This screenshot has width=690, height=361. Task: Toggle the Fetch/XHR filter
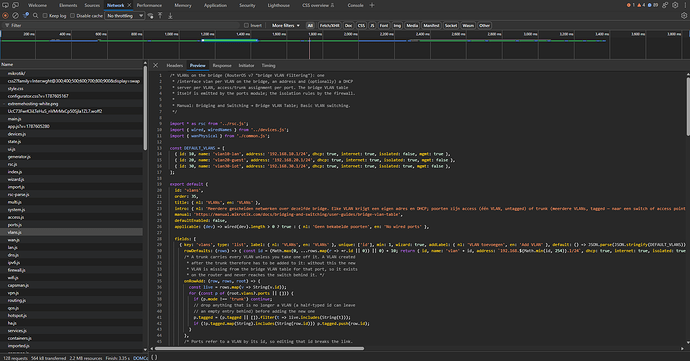click(x=330, y=26)
